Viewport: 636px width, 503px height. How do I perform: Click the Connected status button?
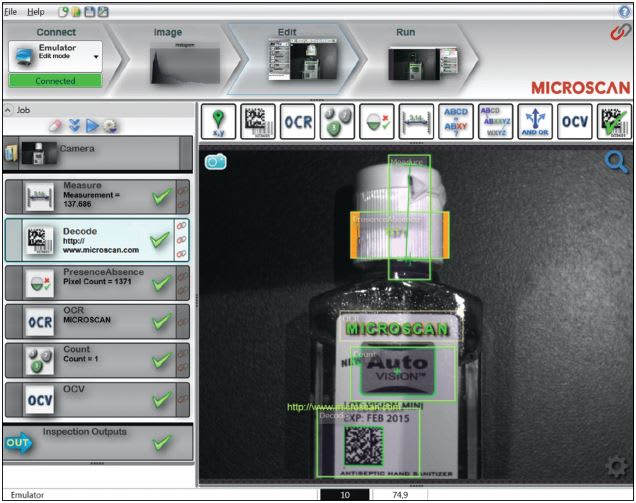[x=55, y=81]
